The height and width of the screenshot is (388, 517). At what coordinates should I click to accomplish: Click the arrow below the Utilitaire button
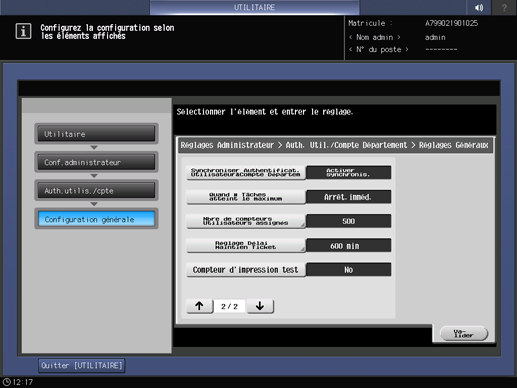(94, 147)
